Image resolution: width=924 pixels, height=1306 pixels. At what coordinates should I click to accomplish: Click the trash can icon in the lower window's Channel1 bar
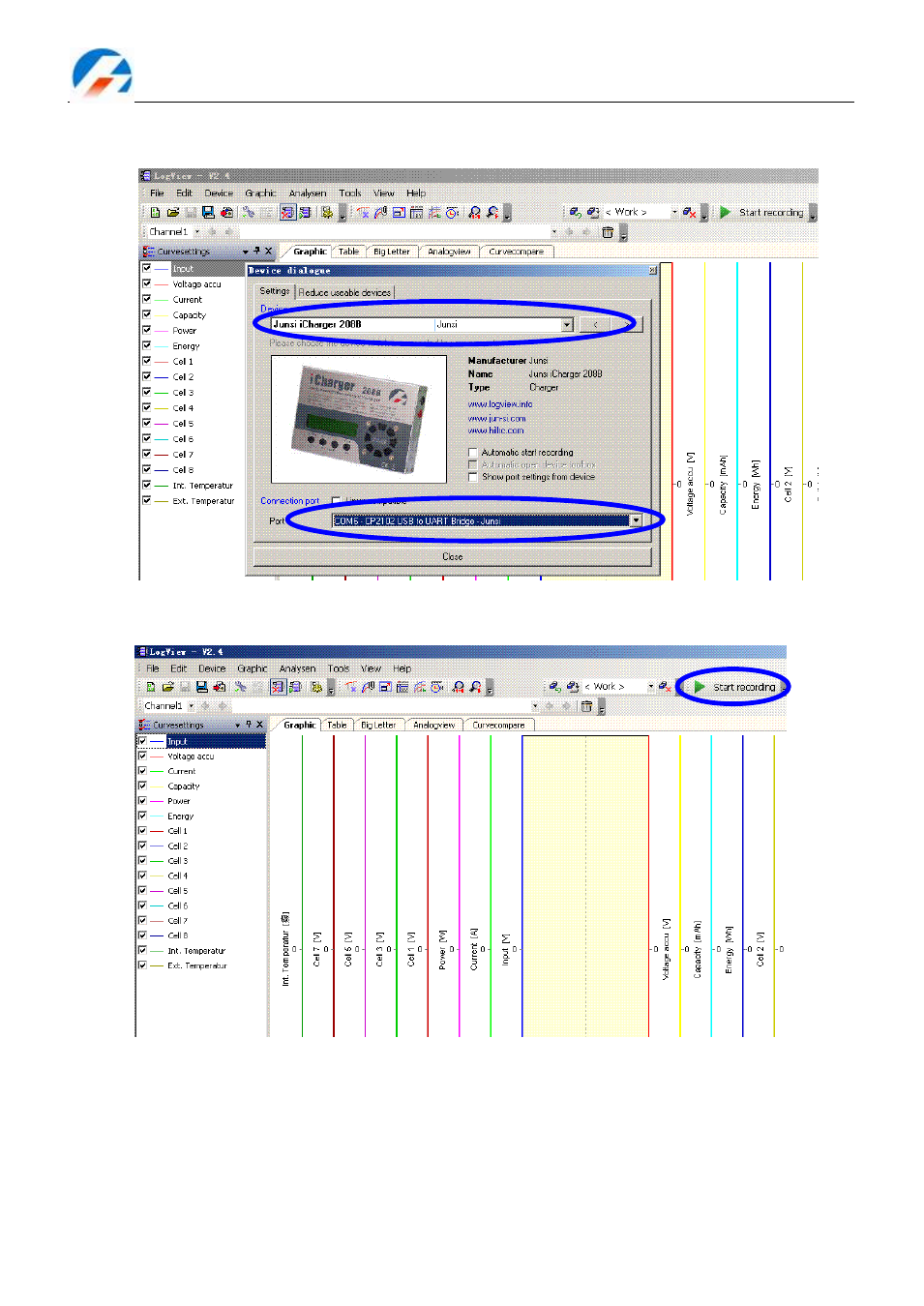pyautogui.click(x=586, y=706)
